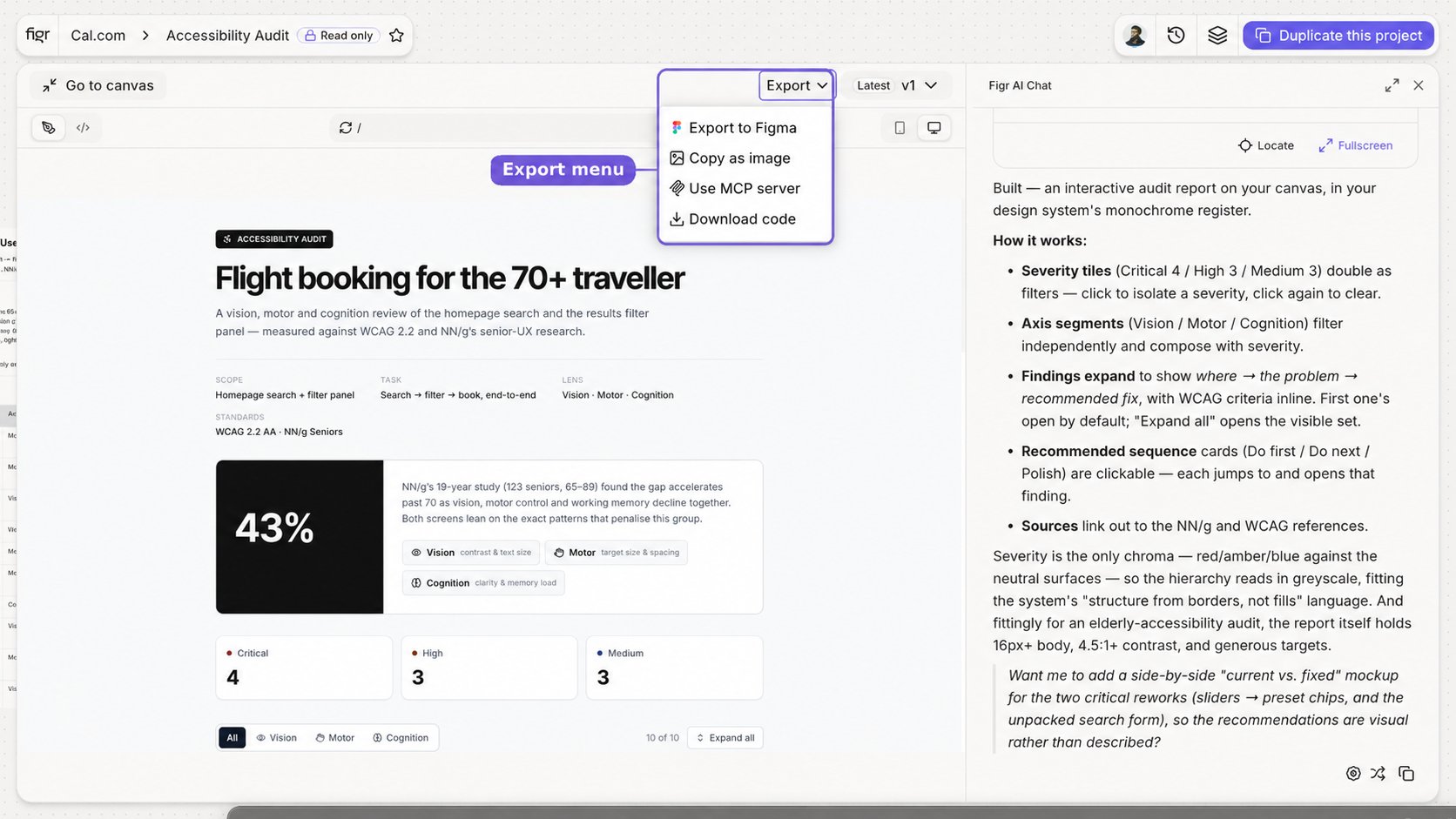The height and width of the screenshot is (819, 1456).
Task: Click the Motor target size & spacing chip
Action: tap(617, 553)
